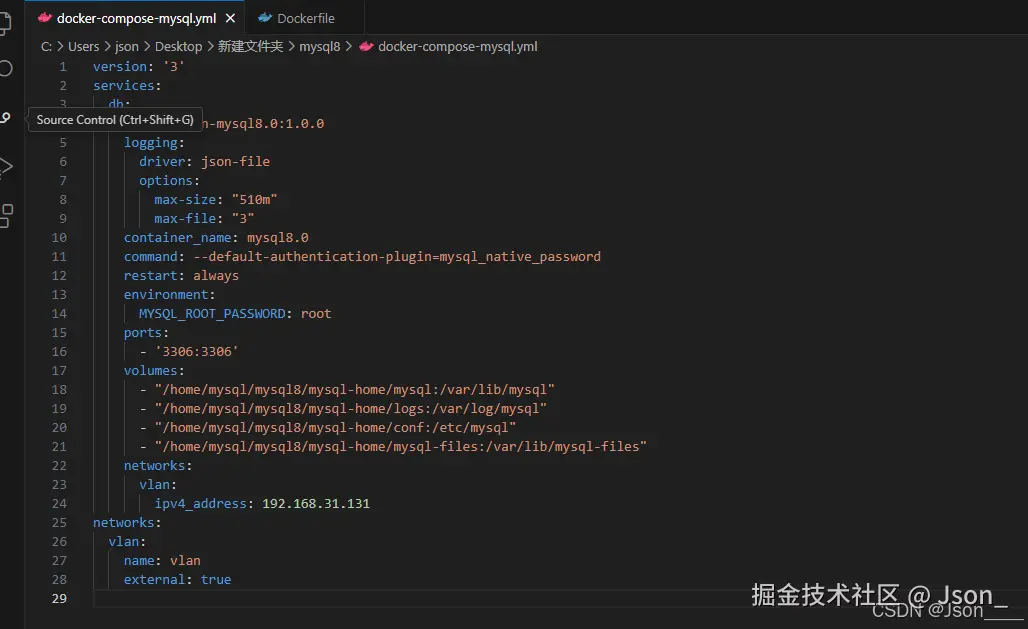The image size is (1028, 629).
Task: Click the MYSQL_ROOT_PASSWORD key
Action: click(212, 314)
